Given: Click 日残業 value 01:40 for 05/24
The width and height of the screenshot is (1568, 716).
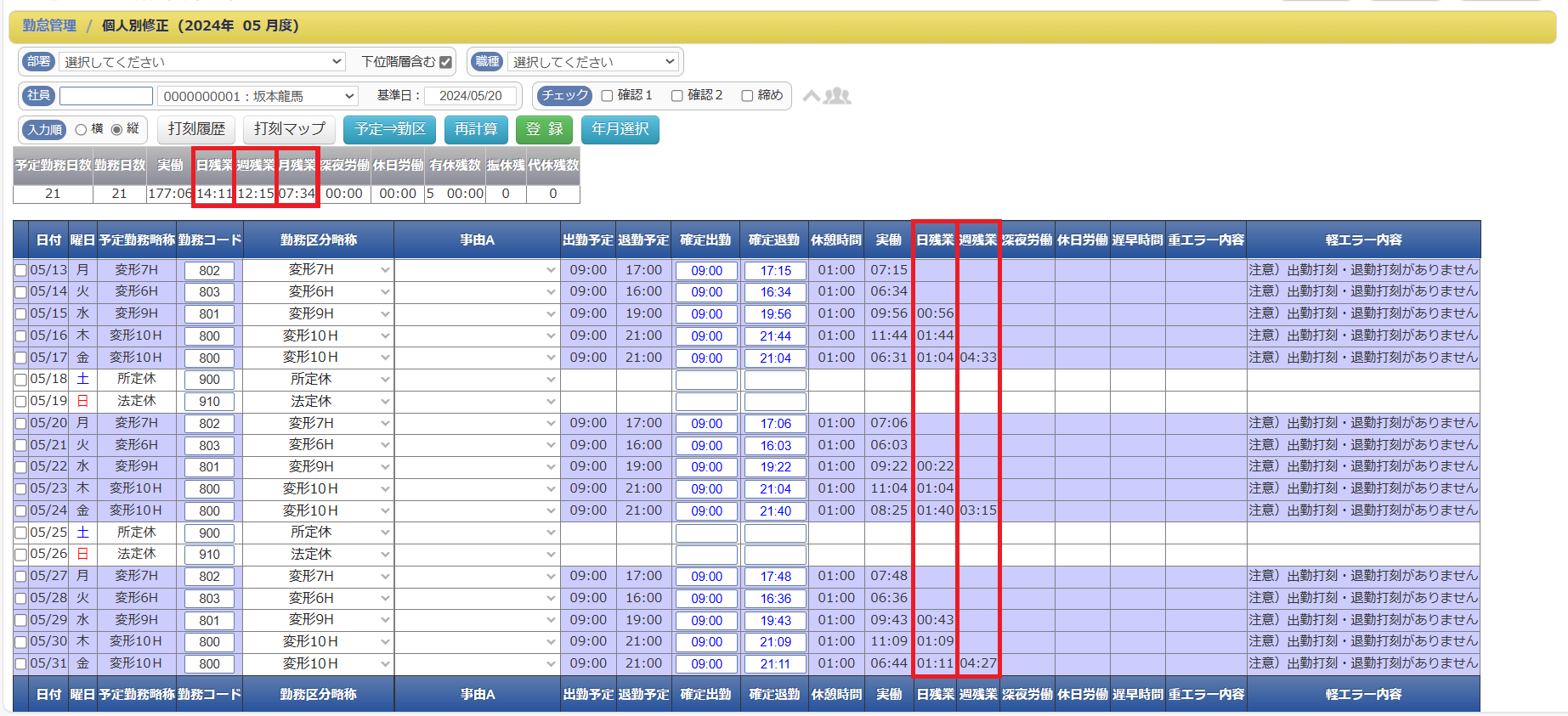Looking at the screenshot, I should [935, 510].
